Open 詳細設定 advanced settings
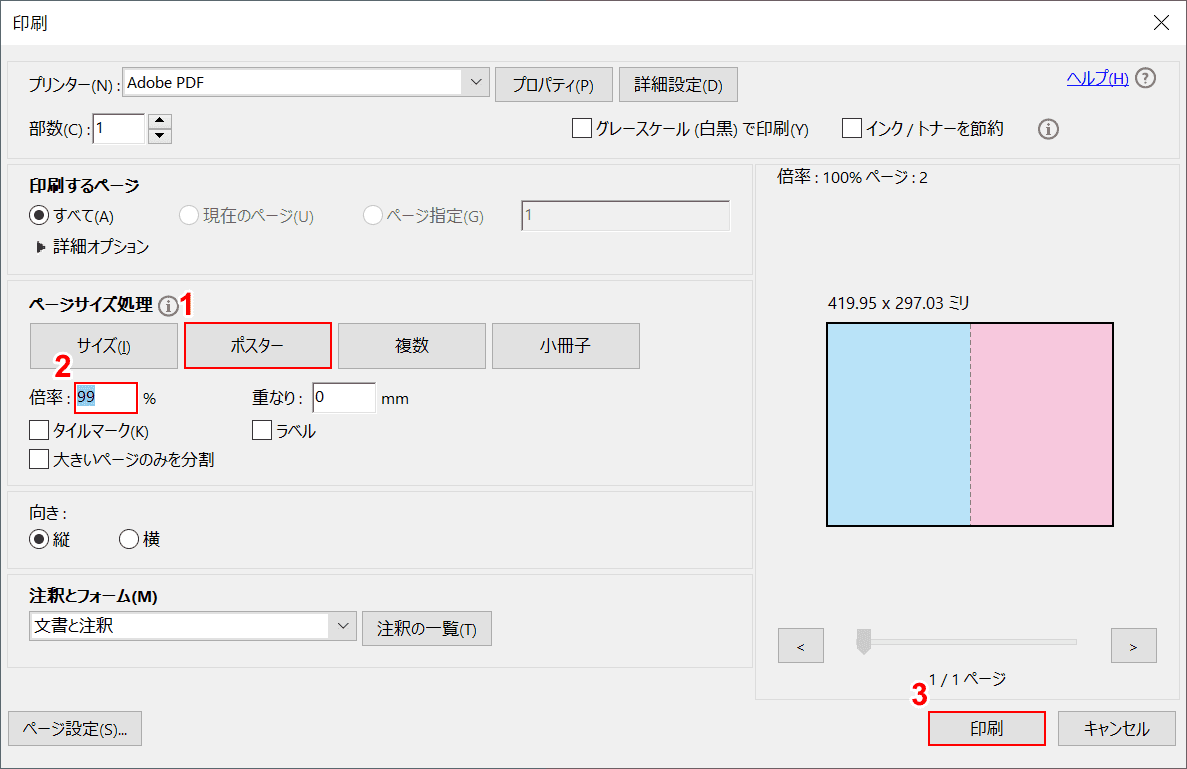Screen dimensions: 1187x769 coord(678,85)
